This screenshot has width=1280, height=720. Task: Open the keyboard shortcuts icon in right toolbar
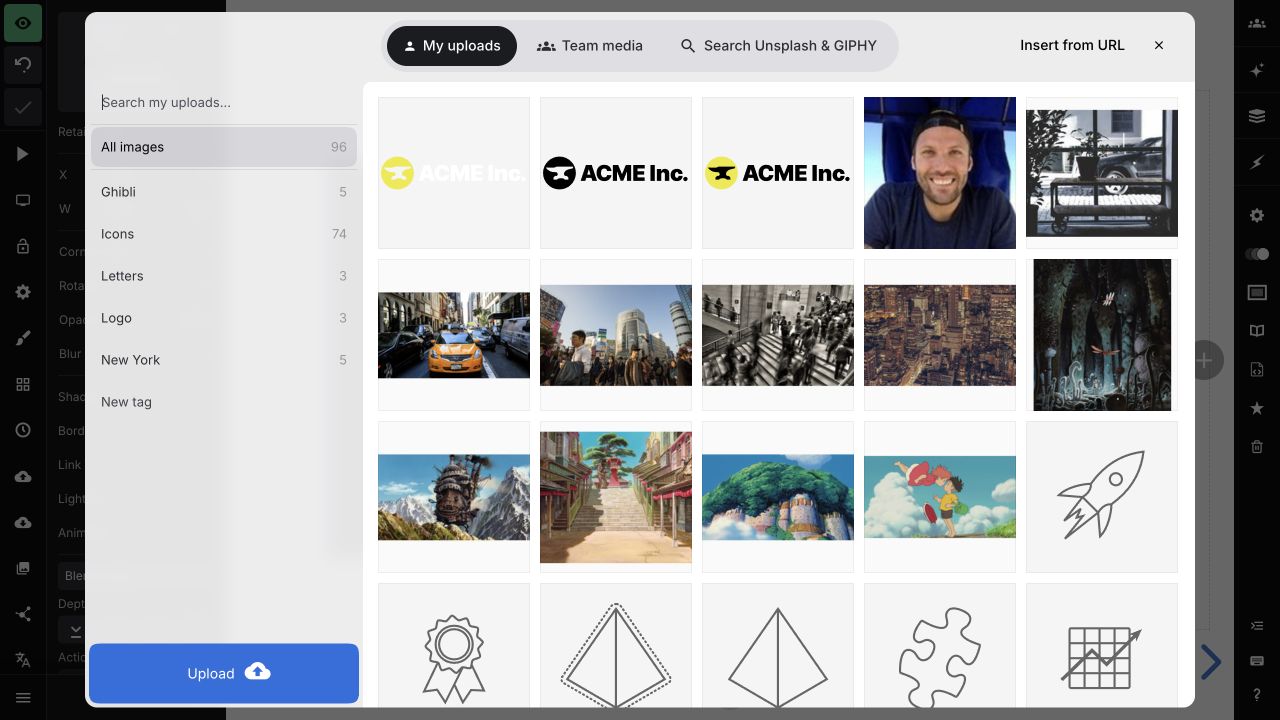(x=1257, y=661)
